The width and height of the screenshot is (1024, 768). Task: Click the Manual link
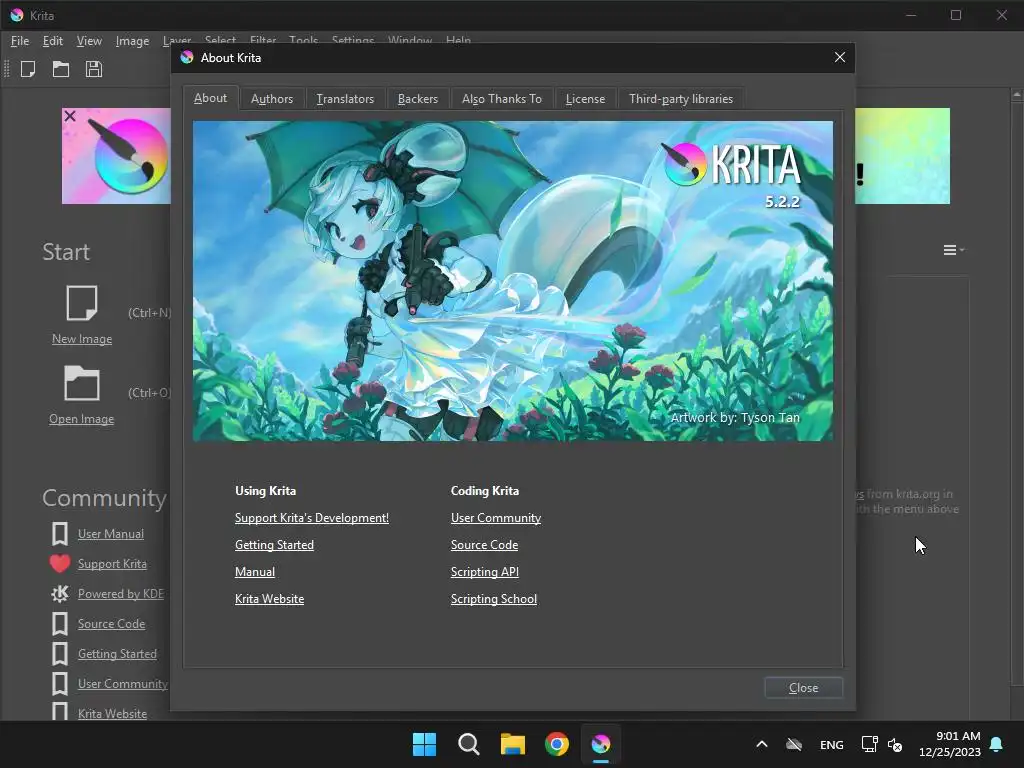(x=255, y=571)
